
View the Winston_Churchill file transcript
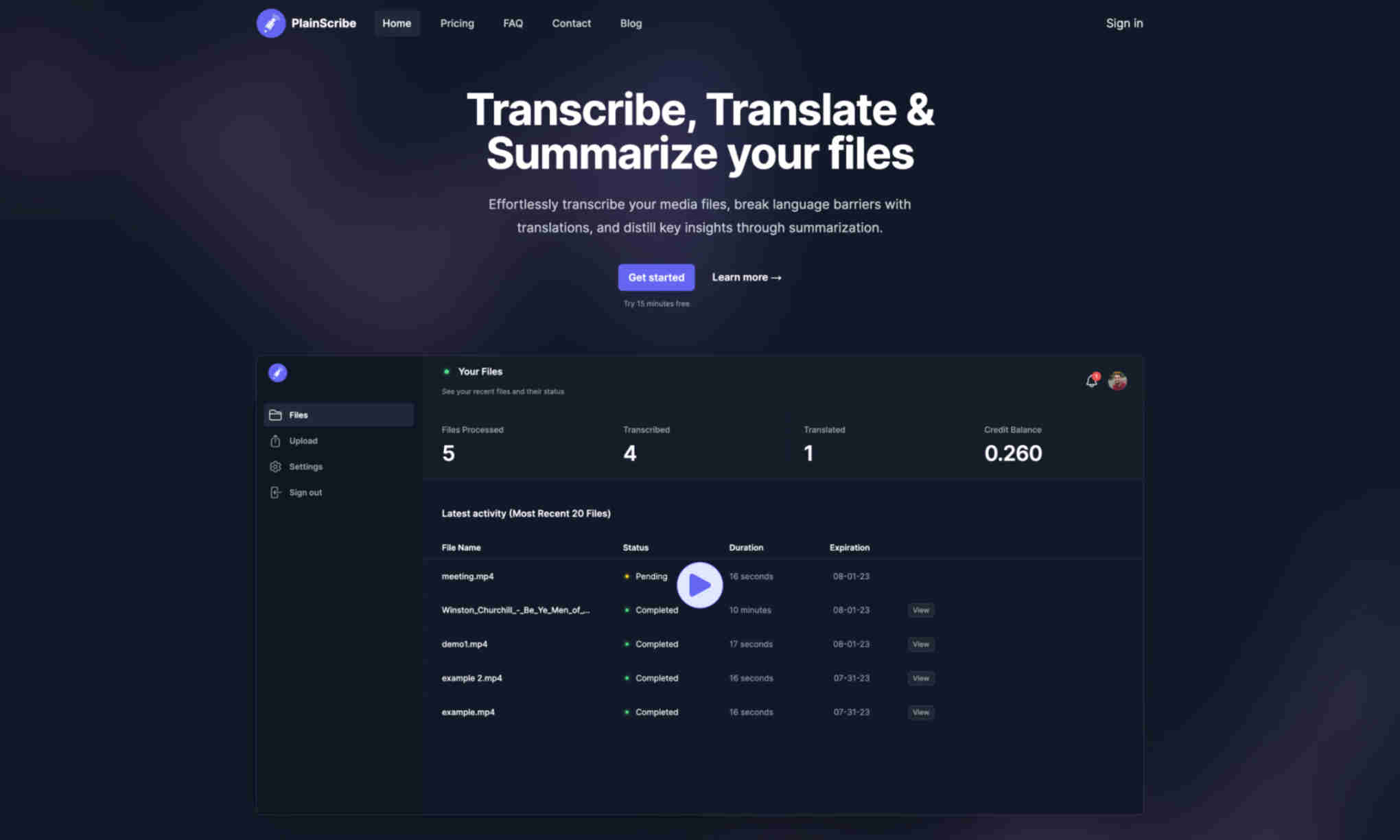(x=921, y=610)
